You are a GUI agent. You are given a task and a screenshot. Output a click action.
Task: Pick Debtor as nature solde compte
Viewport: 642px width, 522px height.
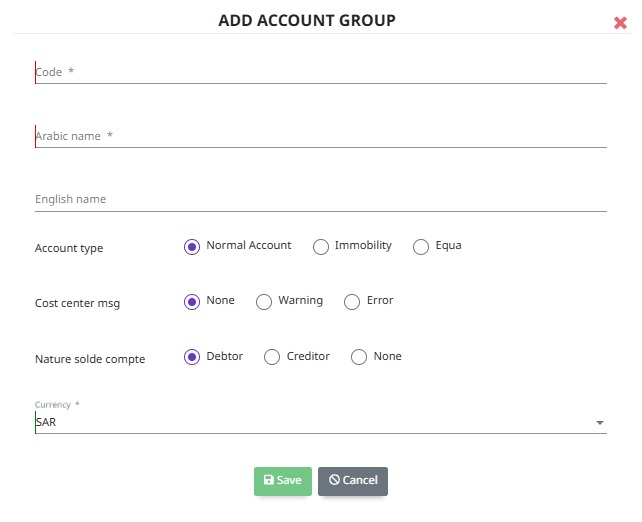[192, 357]
